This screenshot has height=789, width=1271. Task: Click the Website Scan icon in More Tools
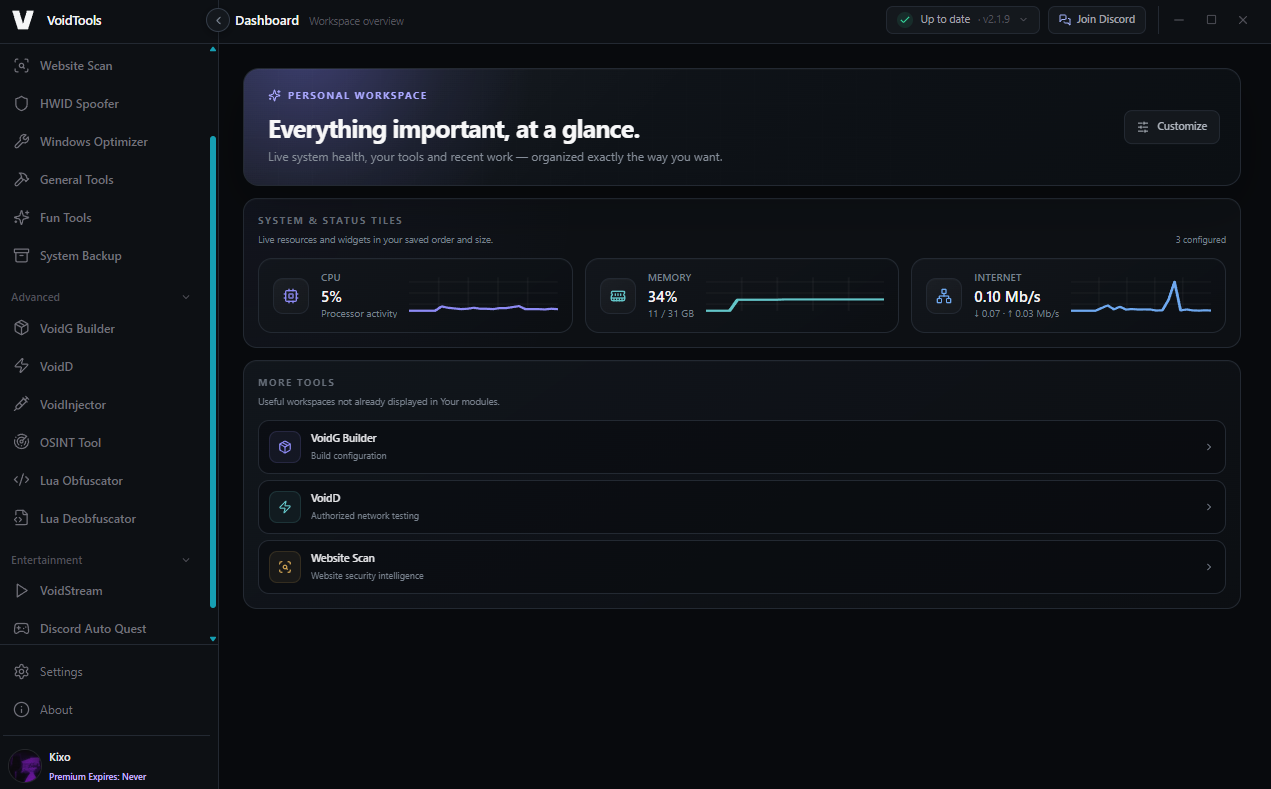(x=285, y=567)
